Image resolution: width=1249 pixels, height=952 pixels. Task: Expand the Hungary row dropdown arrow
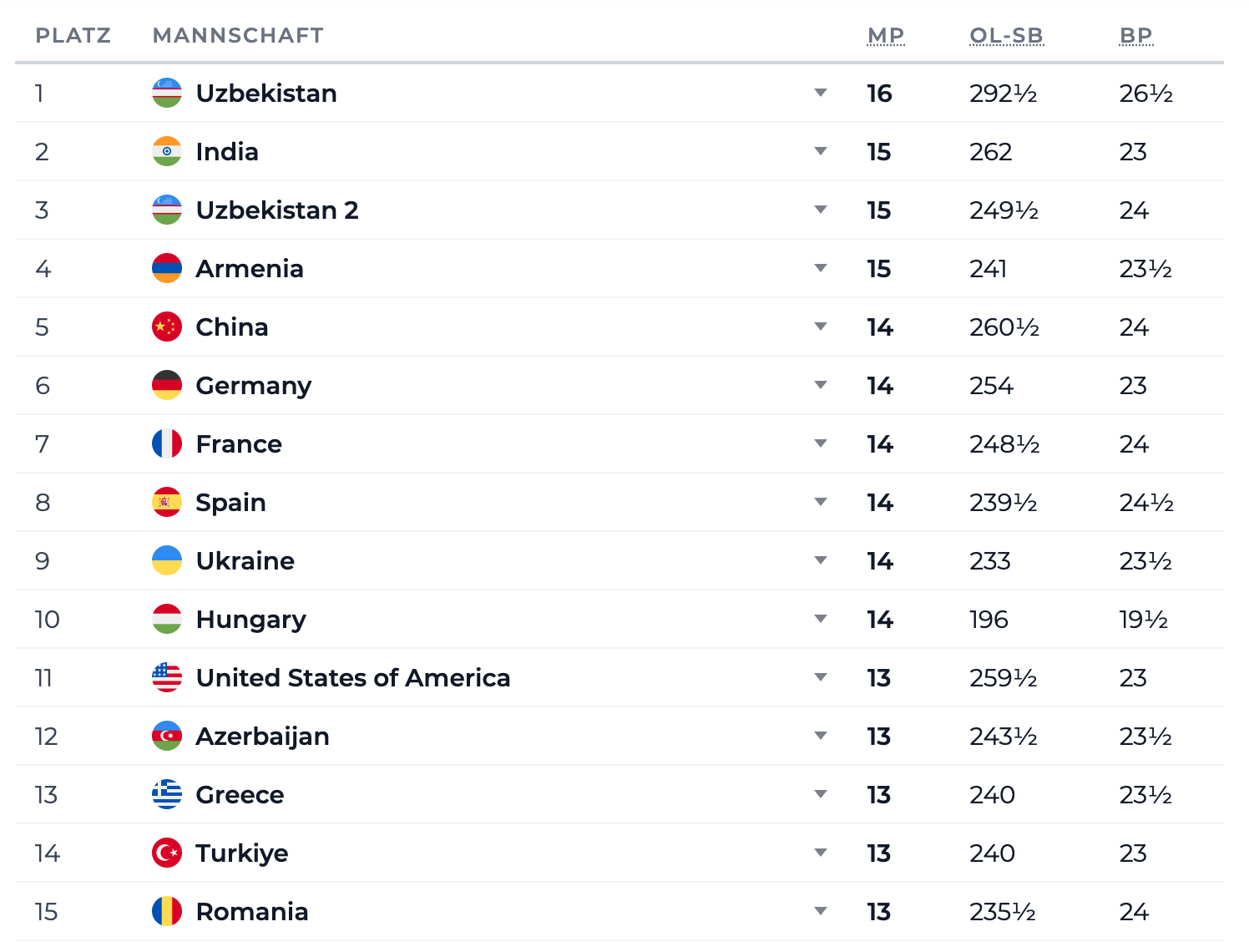821,619
